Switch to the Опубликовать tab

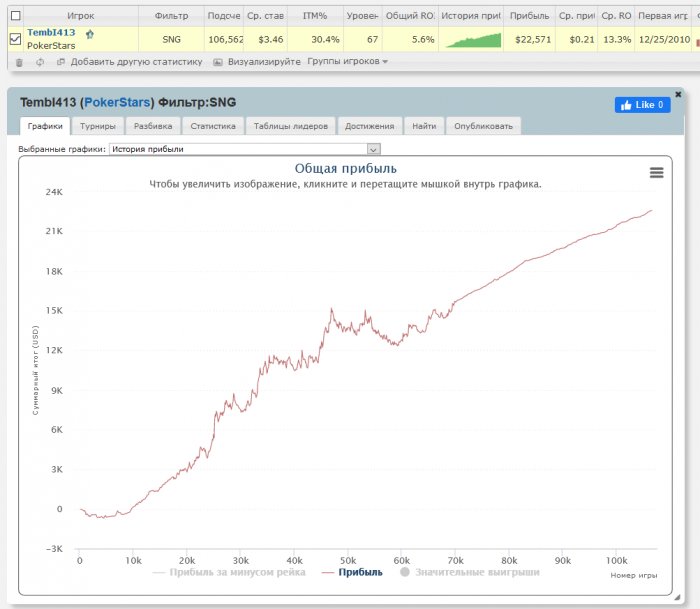point(483,126)
